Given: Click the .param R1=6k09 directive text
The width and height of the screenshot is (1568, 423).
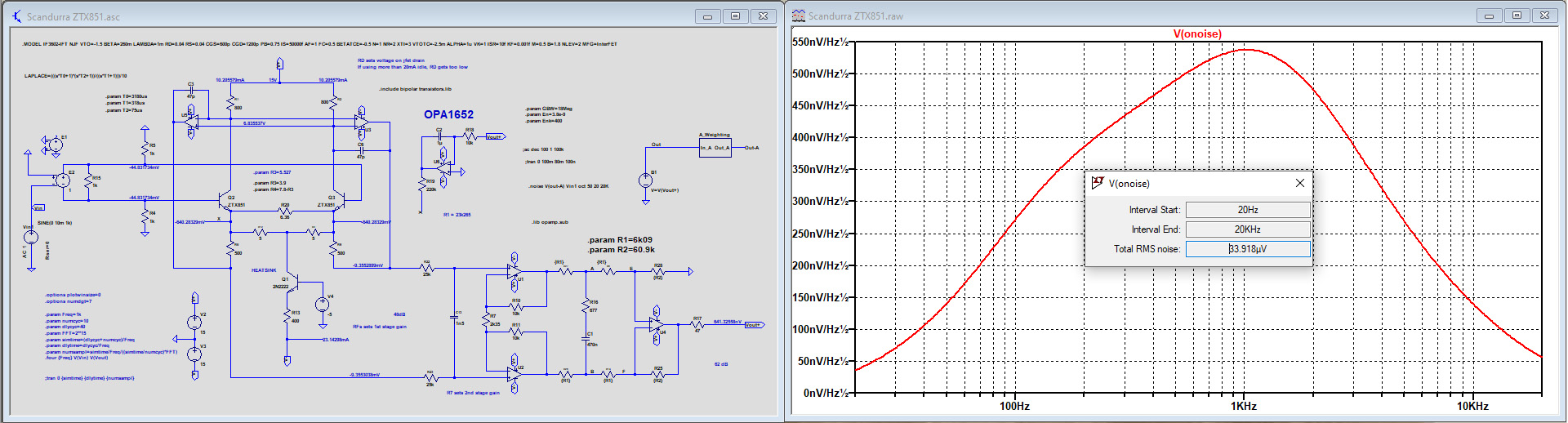Looking at the screenshot, I should pyautogui.click(x=620, y=240).
